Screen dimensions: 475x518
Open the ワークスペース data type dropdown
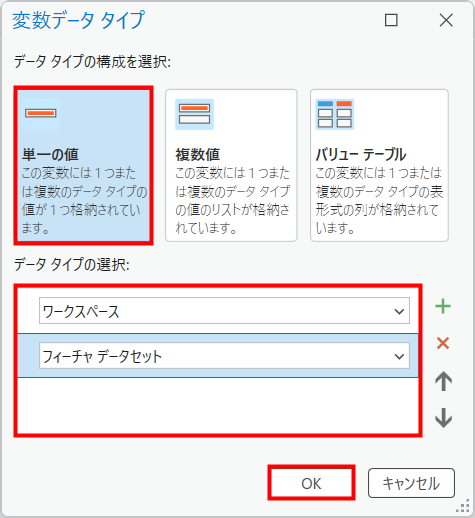click(224, 311)
